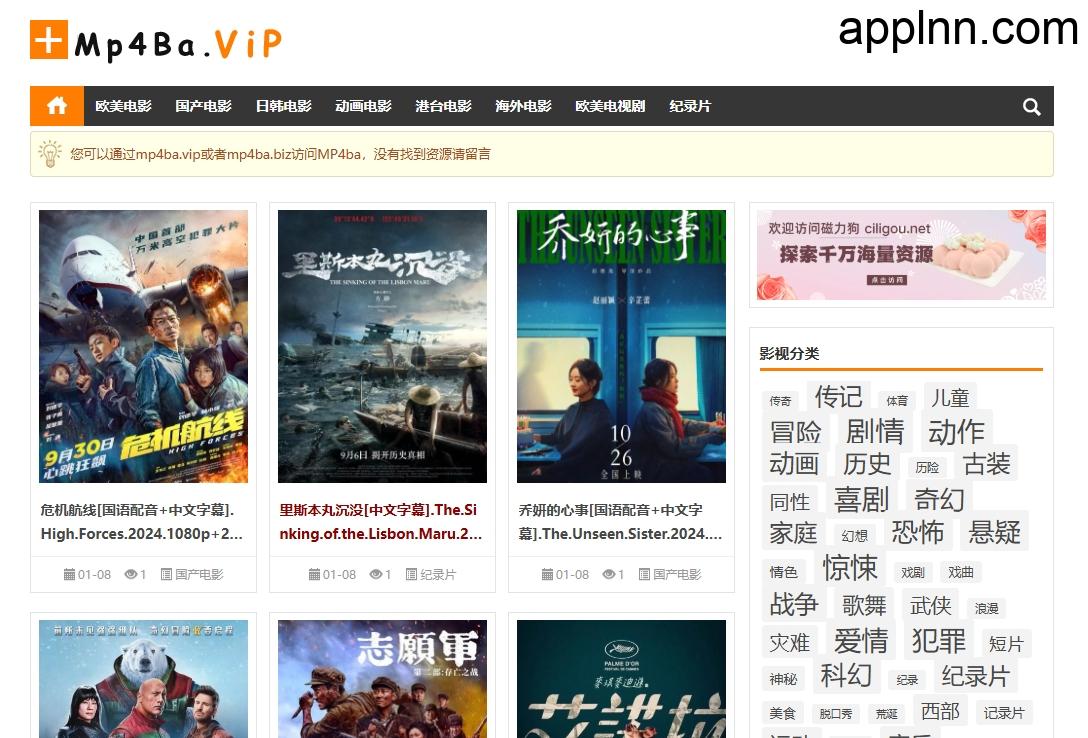
Task: Select 国产电影 in navigation bar
Action: (x=203, y=106)
